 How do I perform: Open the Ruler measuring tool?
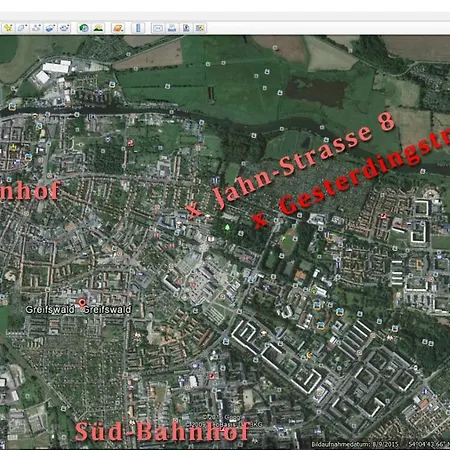[138, 28]
